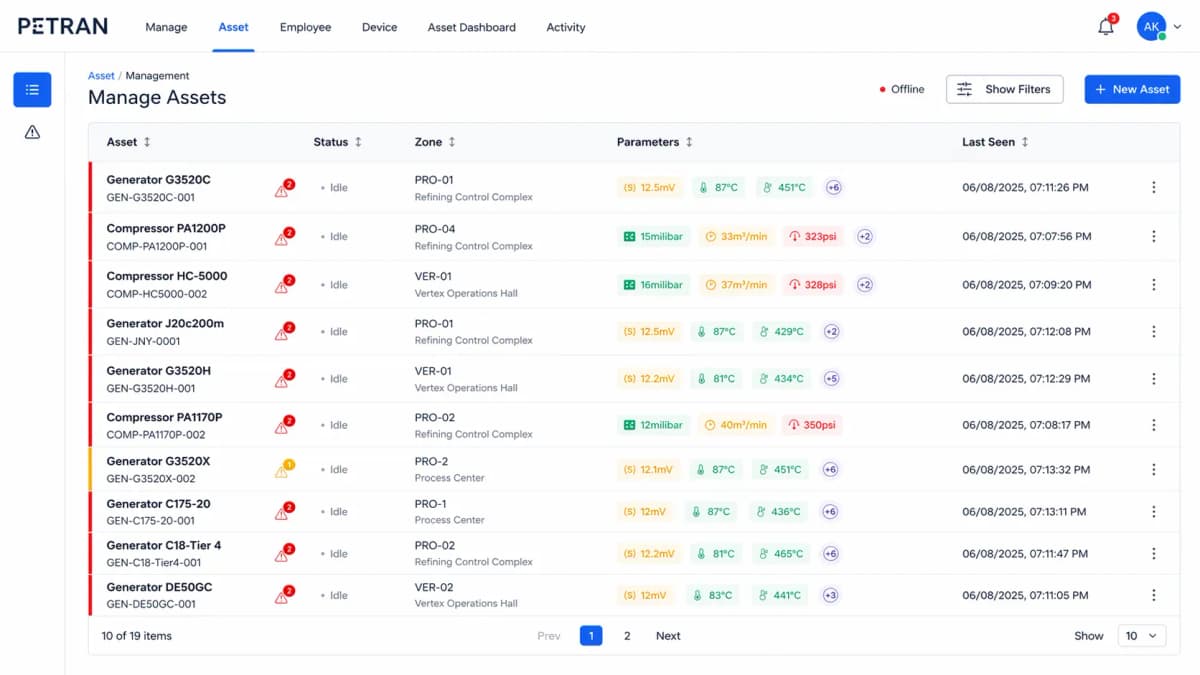This screenshot has height=675, width=1200.
Task: Open the notifications bell with badge
Action: pyautogui.click(x=1105, y=26)
